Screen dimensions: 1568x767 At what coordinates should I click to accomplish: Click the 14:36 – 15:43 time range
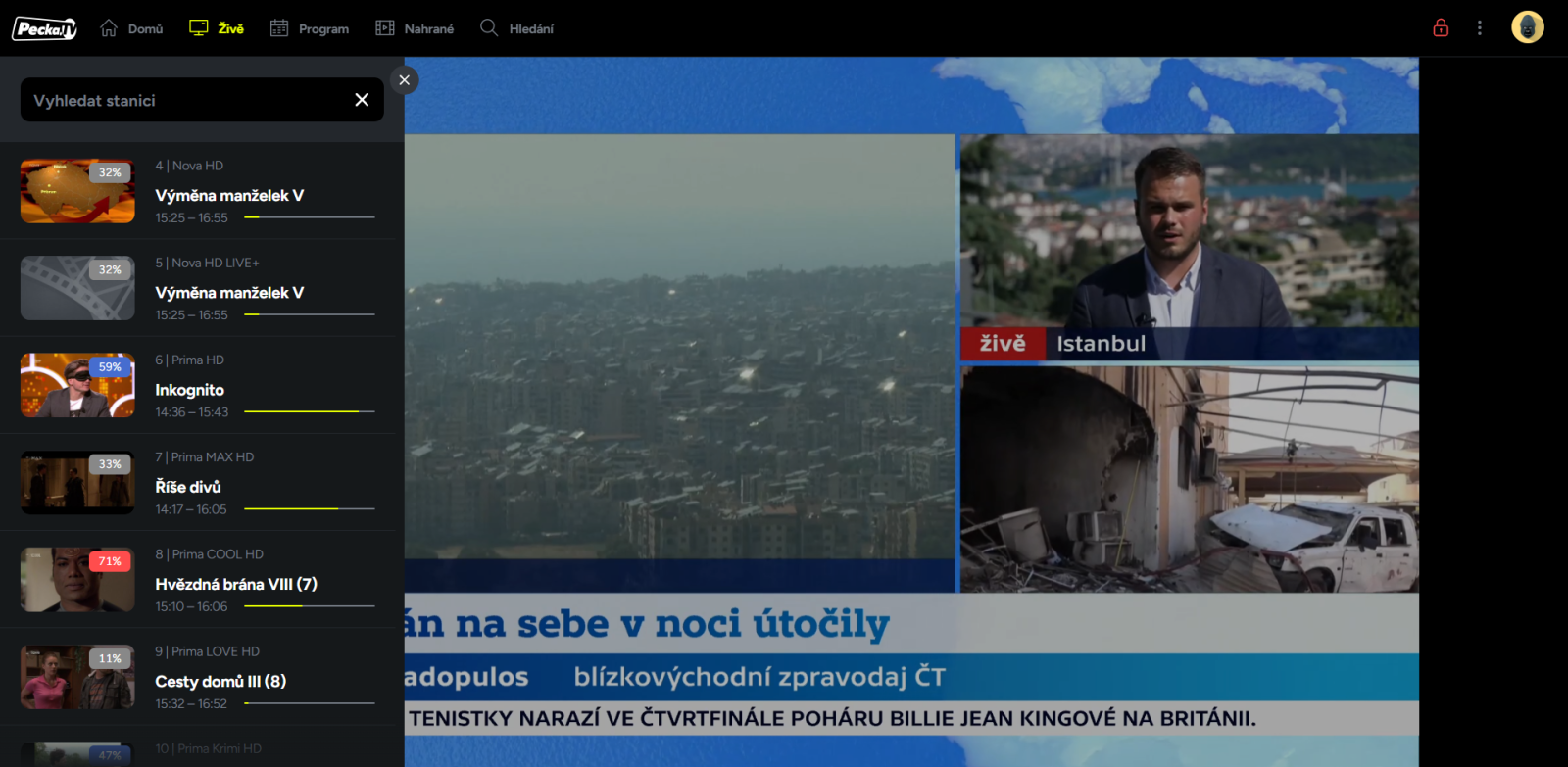coord(191,412)
